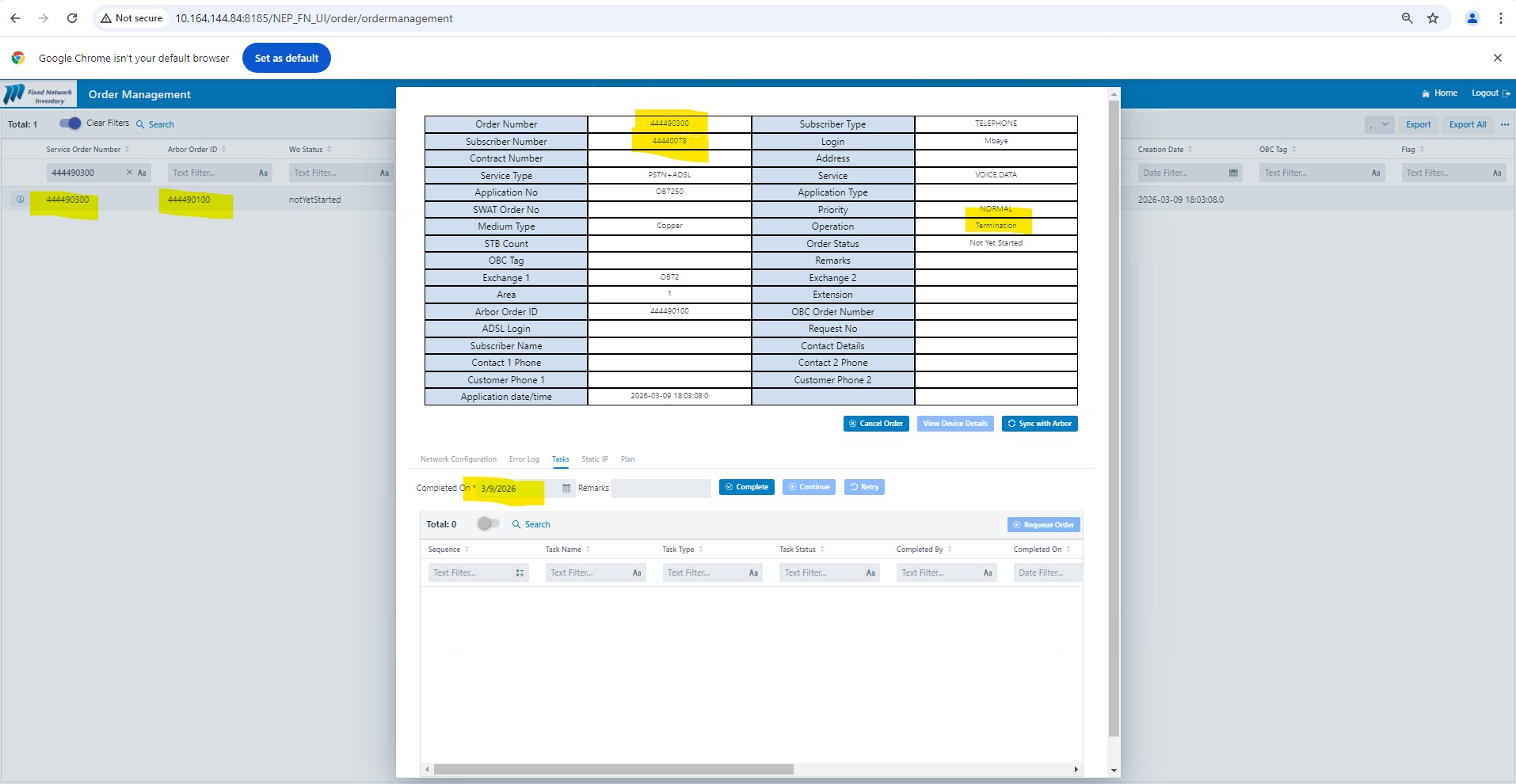Bookmark this page with the star icon
Image resolution: width=1516 pixels, height=784 pixels.
(x=1433, y=18)
